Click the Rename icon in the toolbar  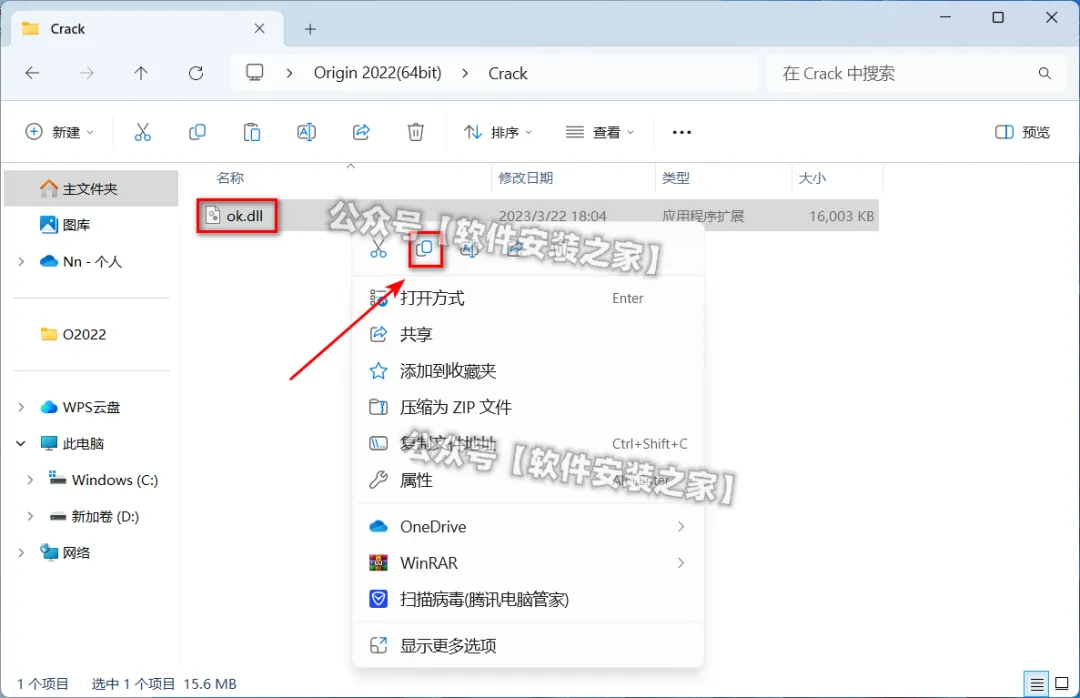click(307, 132)
